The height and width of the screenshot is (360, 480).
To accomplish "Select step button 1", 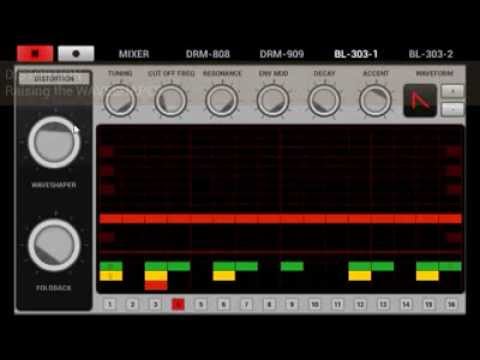I will tap(110, 304).
